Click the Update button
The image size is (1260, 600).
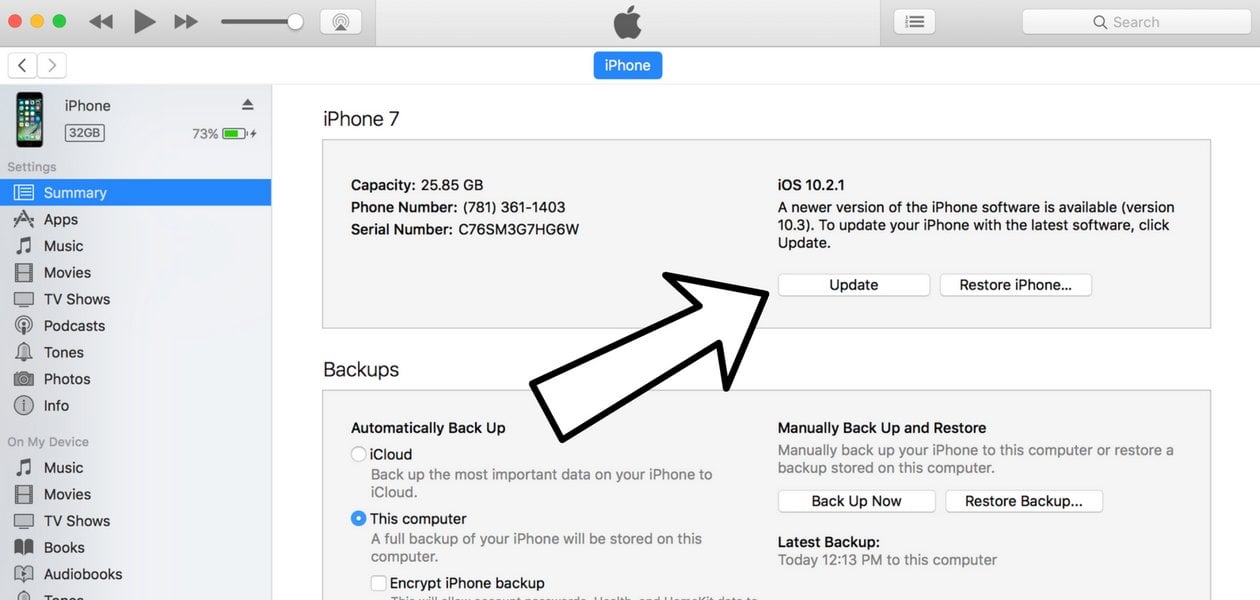(x=854, y=285)
